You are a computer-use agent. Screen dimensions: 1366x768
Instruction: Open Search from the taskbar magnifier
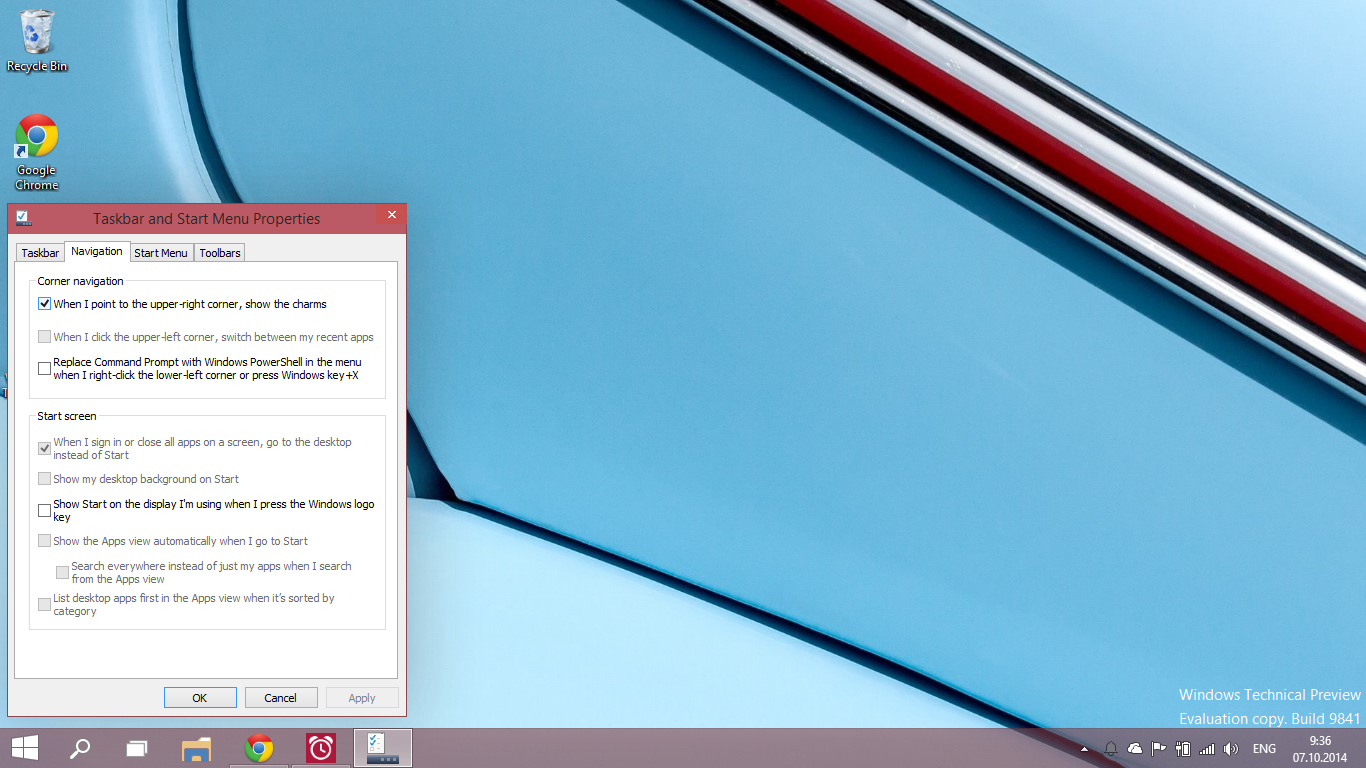[80, 748]
